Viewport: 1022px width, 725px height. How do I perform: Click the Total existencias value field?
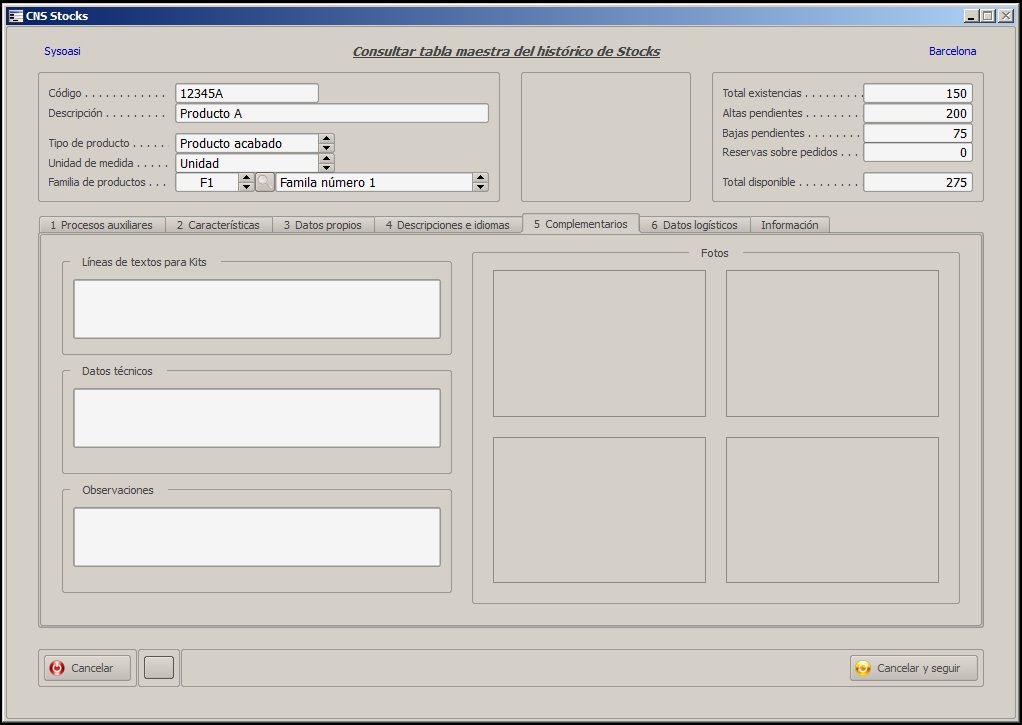pyautogui.click(x=918, y=93)
